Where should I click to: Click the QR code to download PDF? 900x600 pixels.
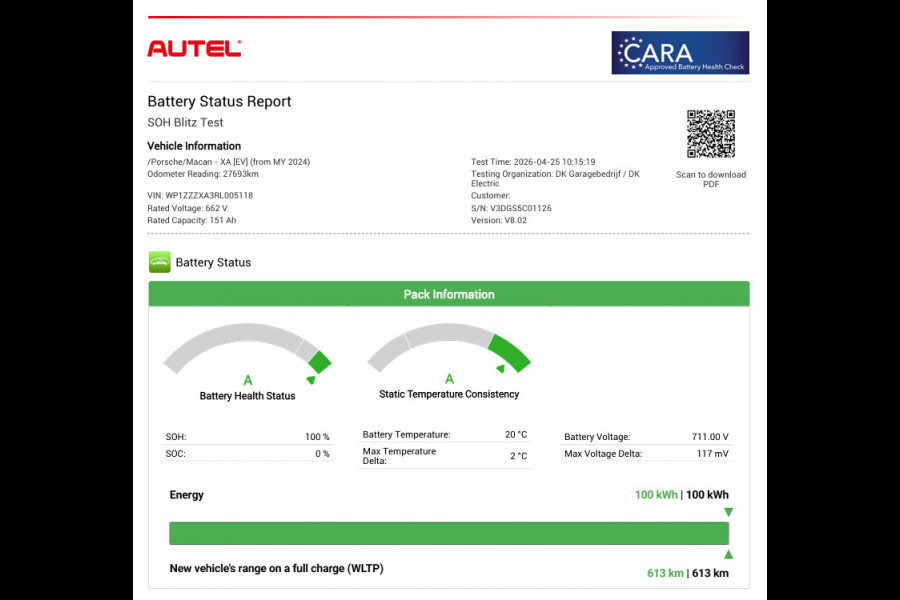coord(710,134)
